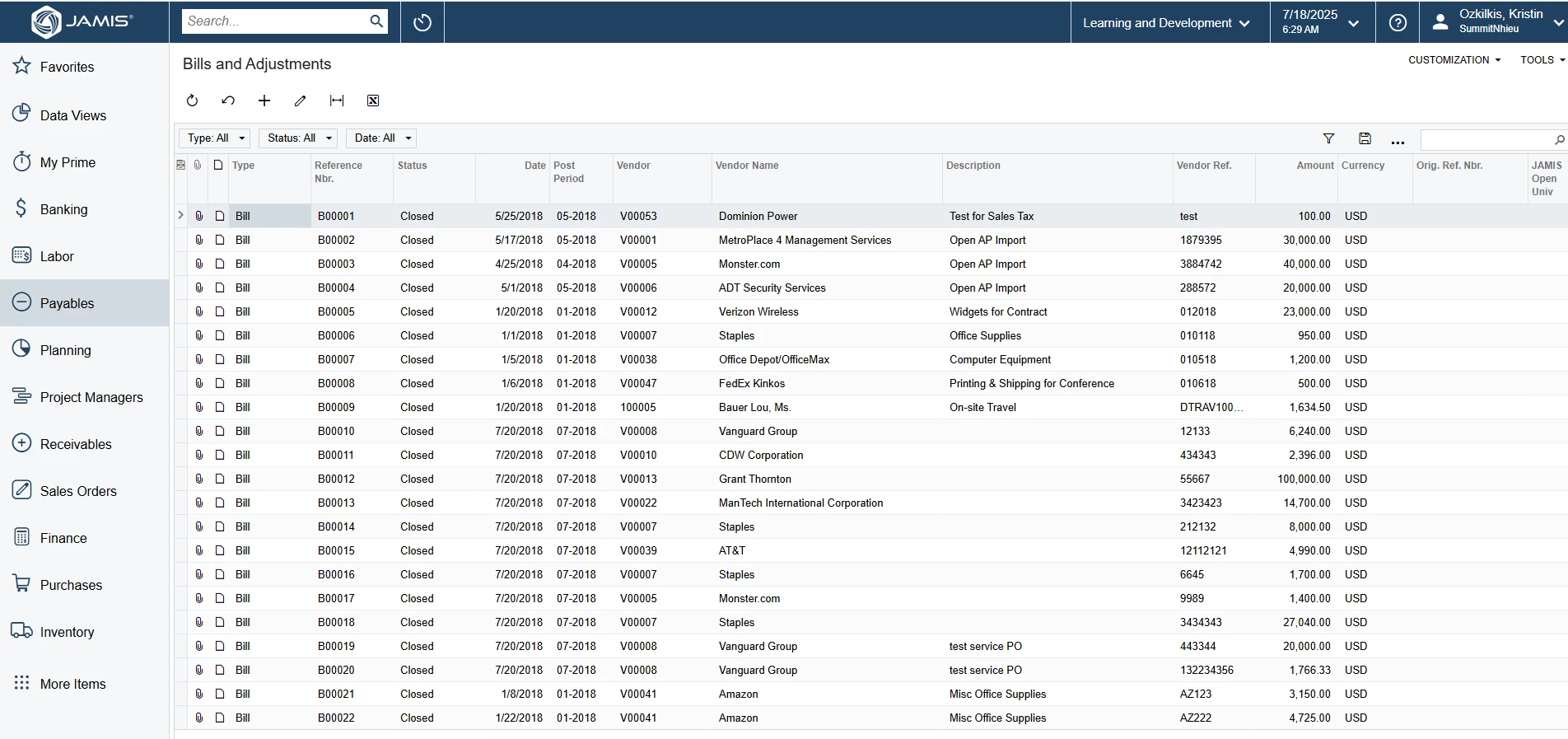
Task: Open Favorites star icon in sidebar
Action: [22, 66]
